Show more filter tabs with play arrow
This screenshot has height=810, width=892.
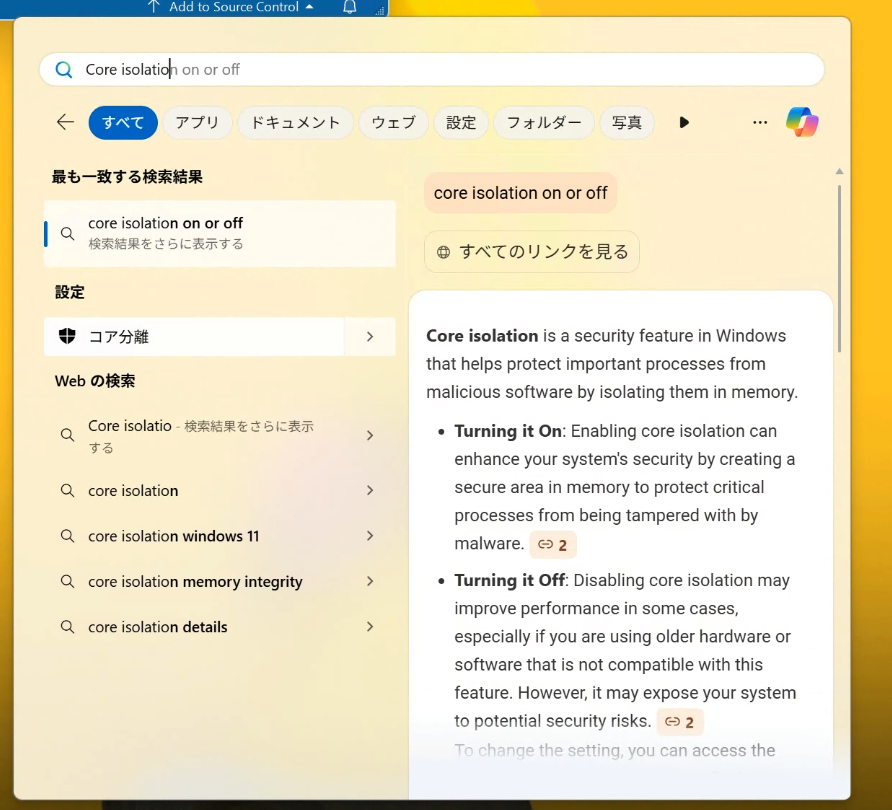click(x=684, y=122)
